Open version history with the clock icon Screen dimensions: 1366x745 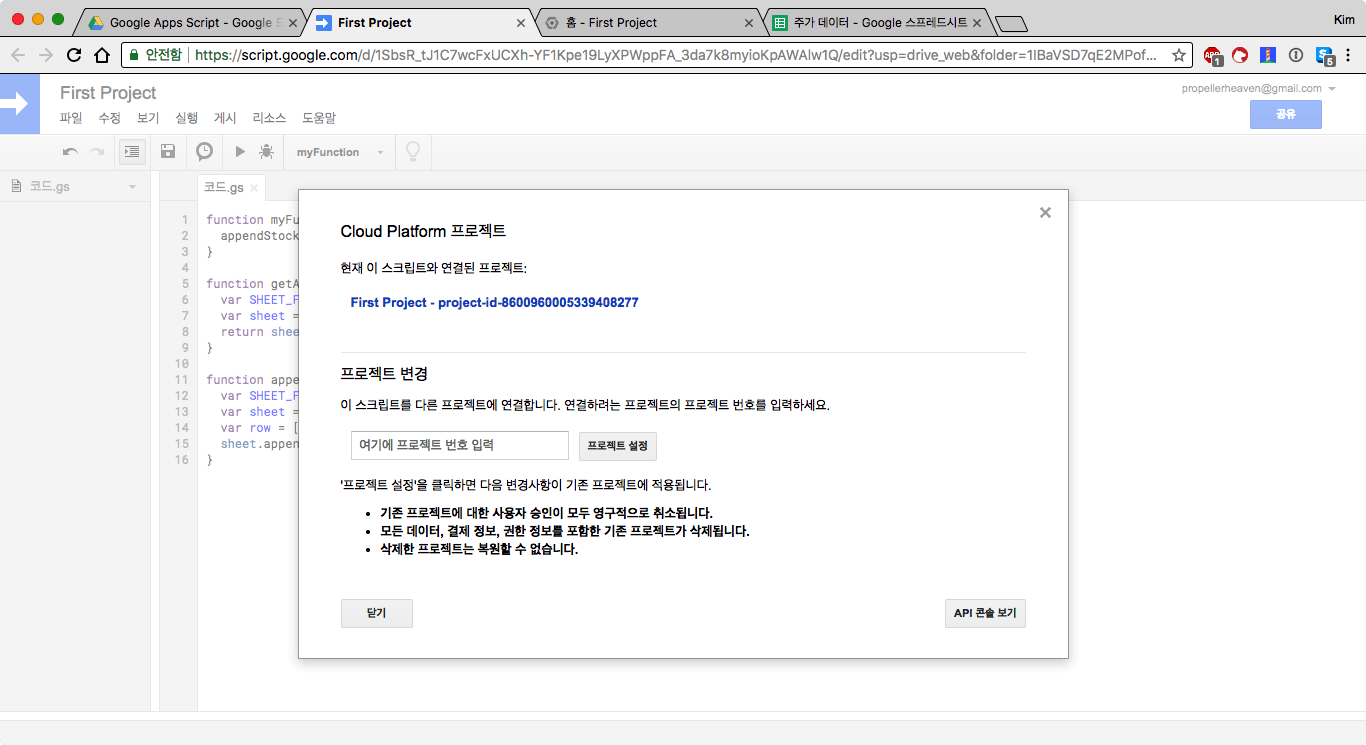tap(204, 151)
